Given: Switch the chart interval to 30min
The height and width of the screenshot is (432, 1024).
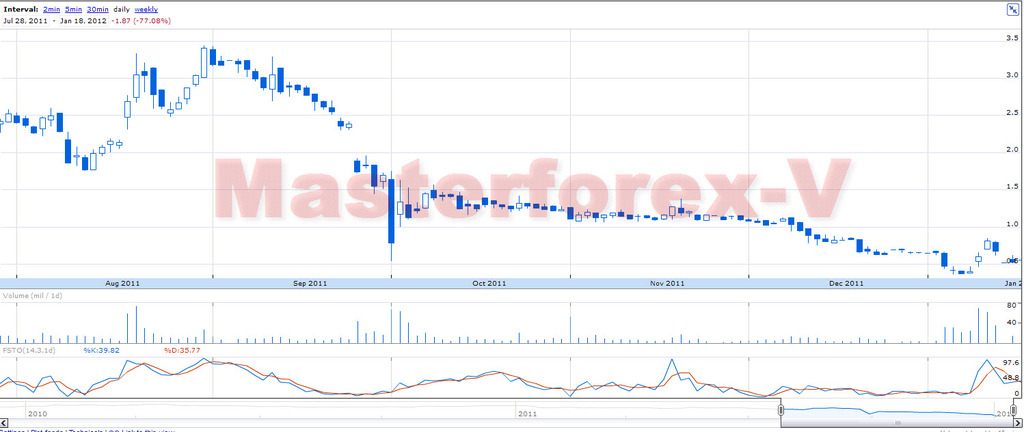Looking at the screenshot, I should pos(97,10).
